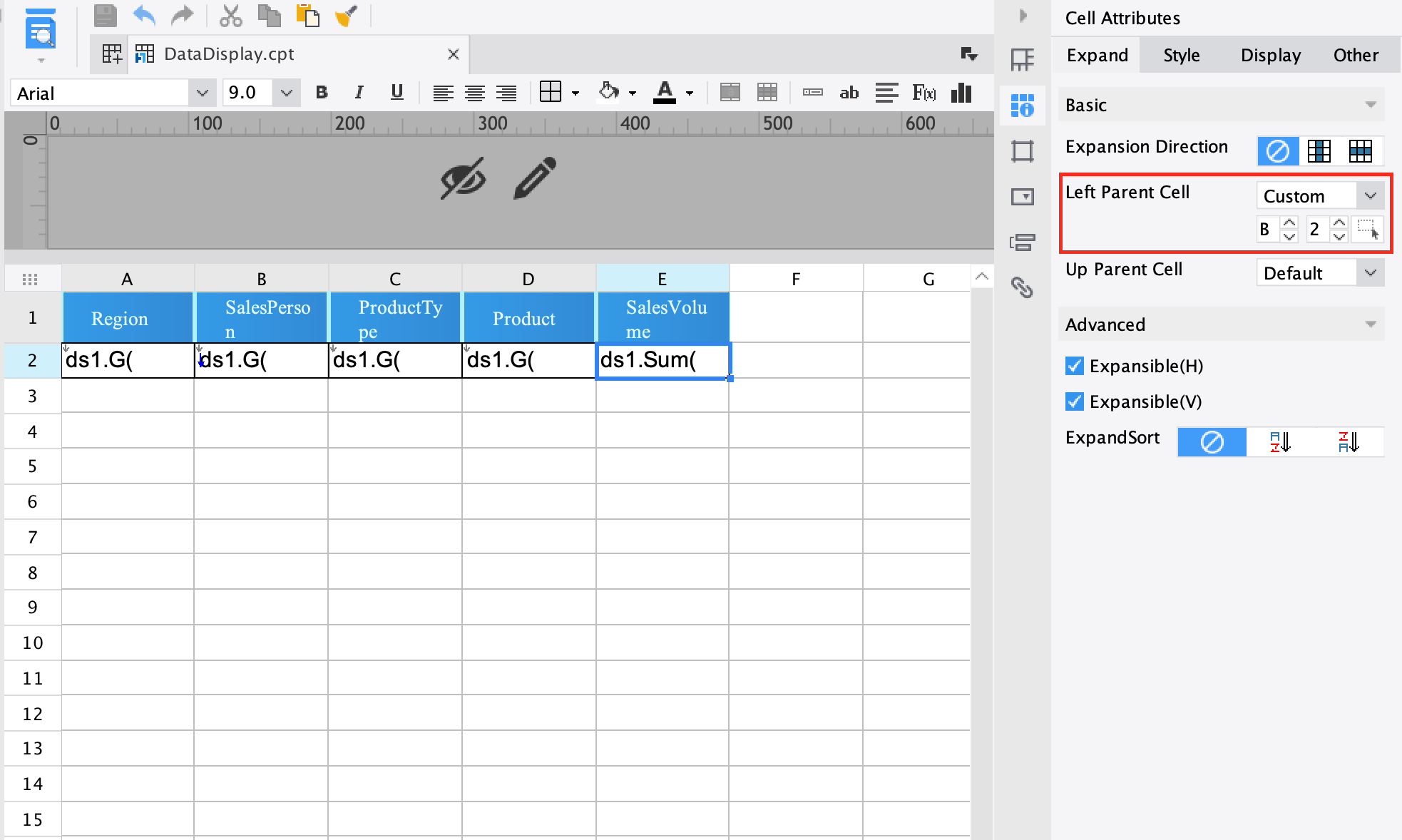Open the hyperlink panel in the right sidebar
Screen dimensions: 1402x840
(1023, 289)
